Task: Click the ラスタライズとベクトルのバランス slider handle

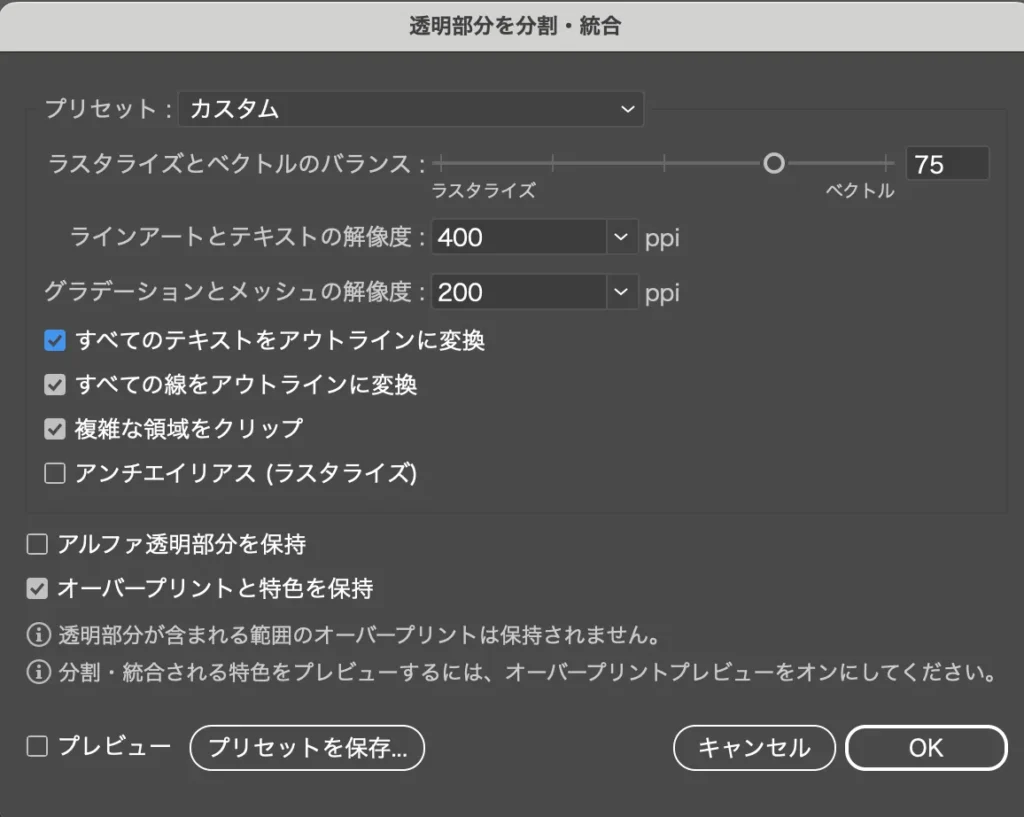Action: [773, 163]
